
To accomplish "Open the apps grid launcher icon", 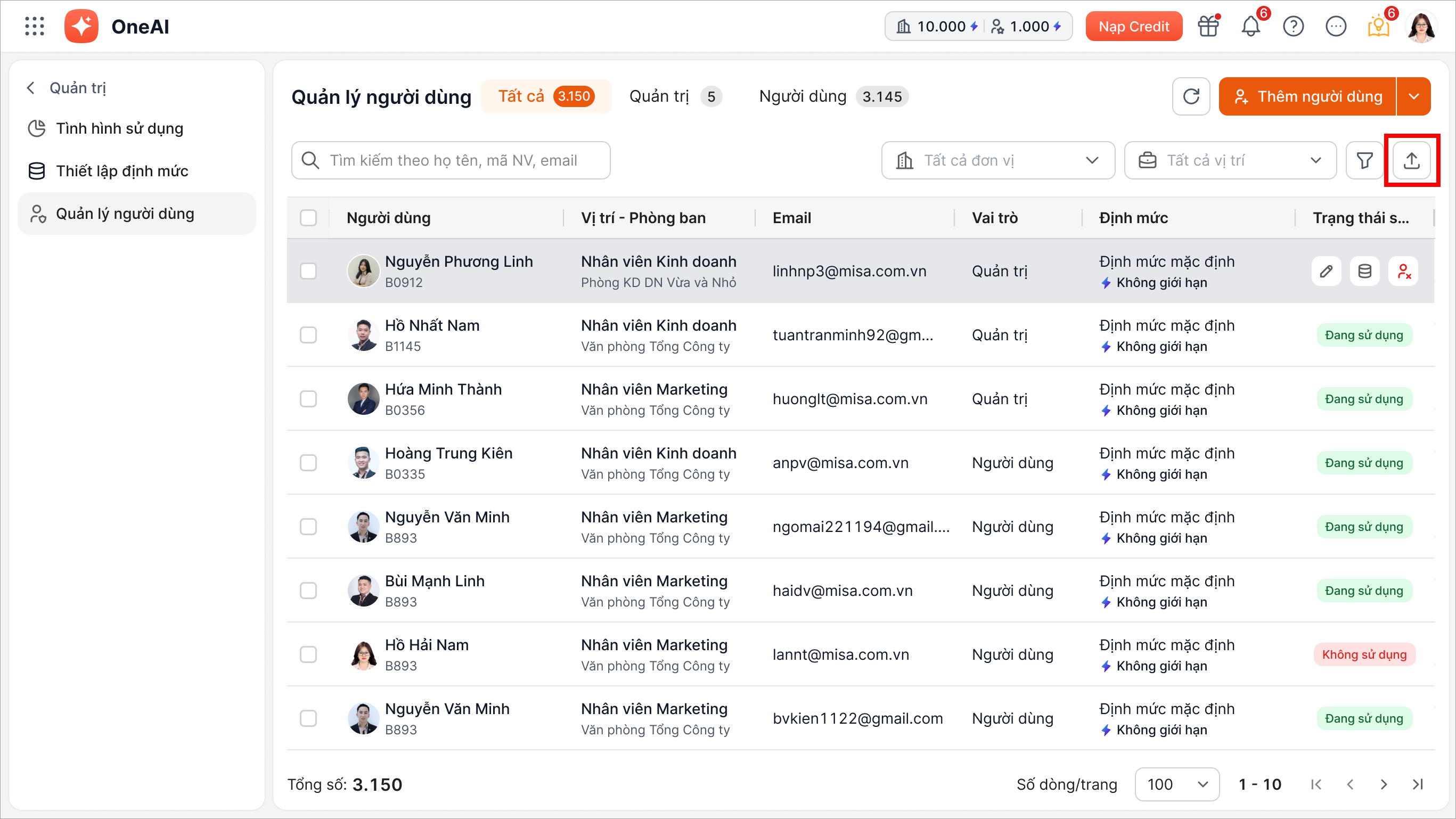I will click(35, 27).
